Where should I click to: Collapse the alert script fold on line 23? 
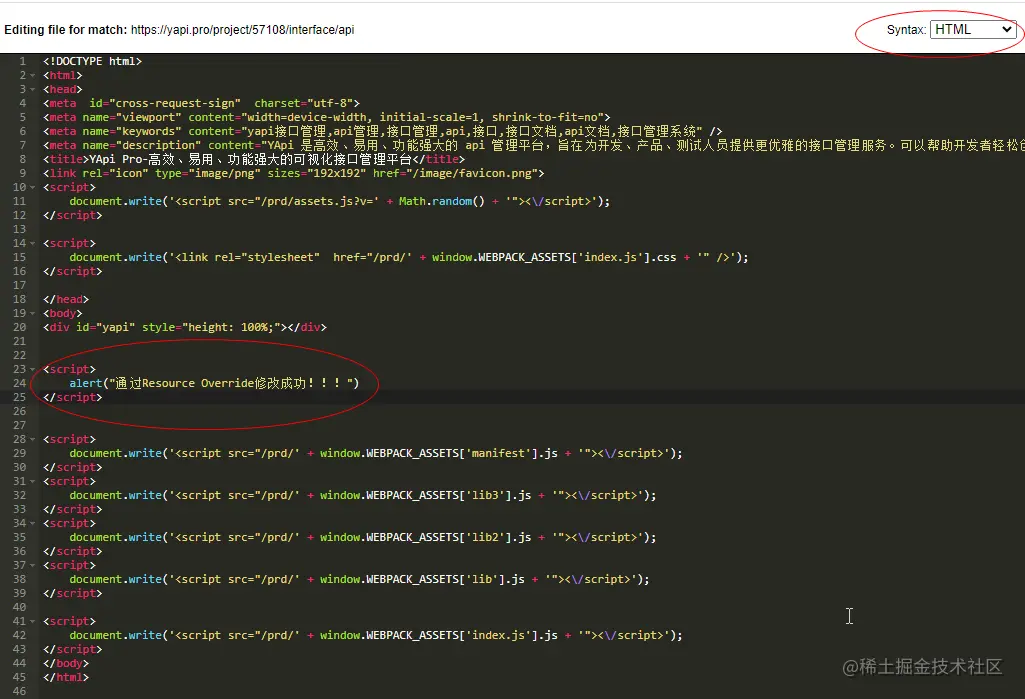(x=33, y=369)
